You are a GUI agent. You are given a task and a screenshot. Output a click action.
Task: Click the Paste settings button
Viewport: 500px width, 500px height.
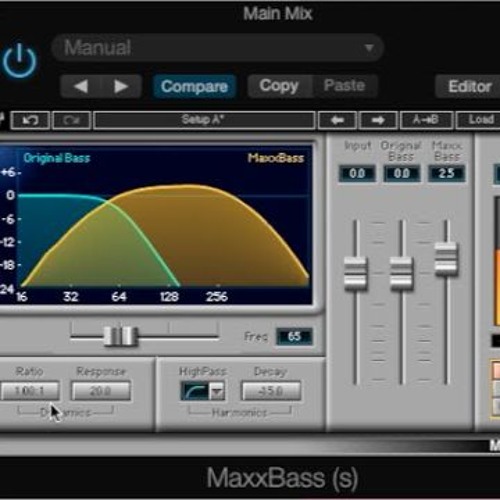coord(344,86)
